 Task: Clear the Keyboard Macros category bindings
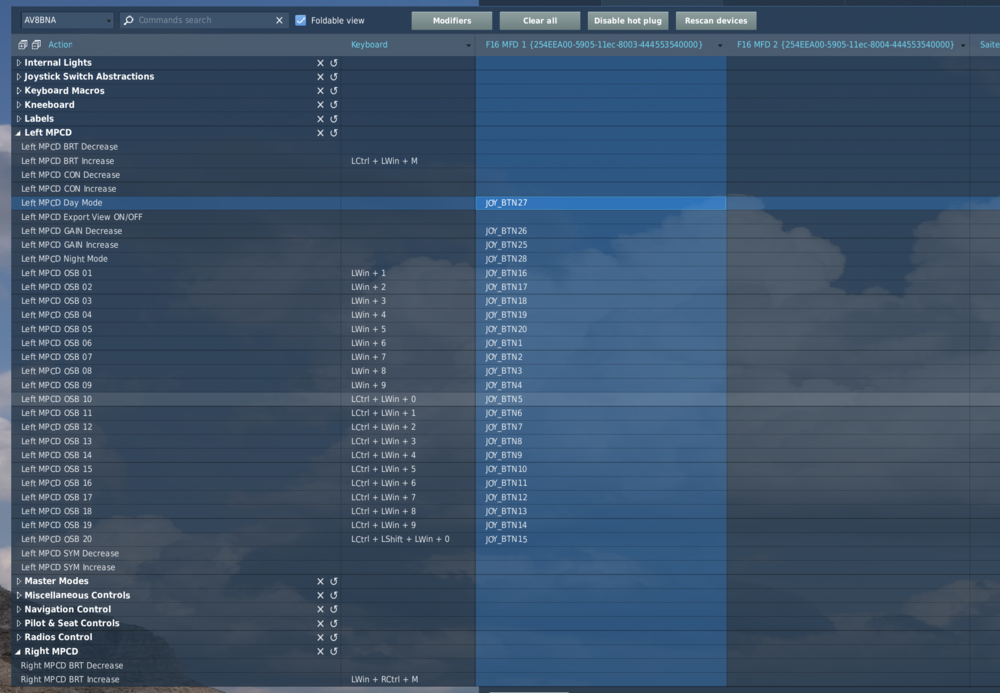[x=320, y=91]
